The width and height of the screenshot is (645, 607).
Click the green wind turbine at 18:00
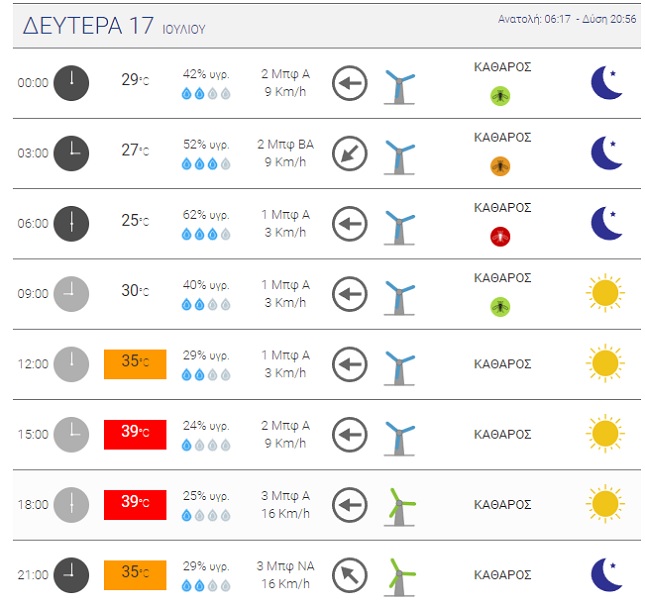pos(399,507)
